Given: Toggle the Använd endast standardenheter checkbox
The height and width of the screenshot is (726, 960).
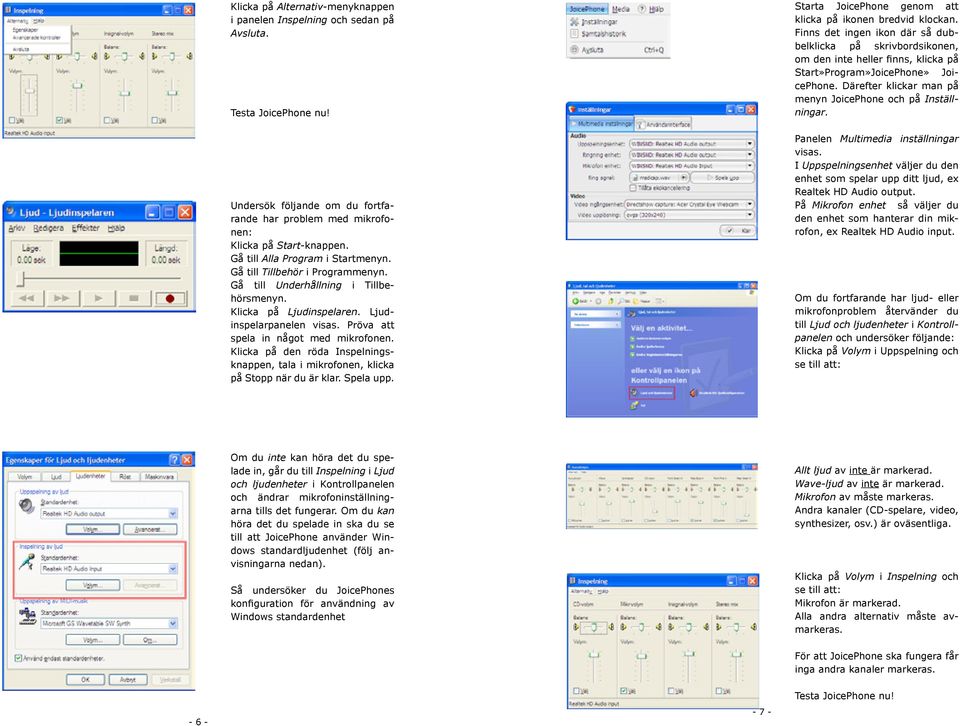Looking at the screenshot, I should tap(18, 658).
